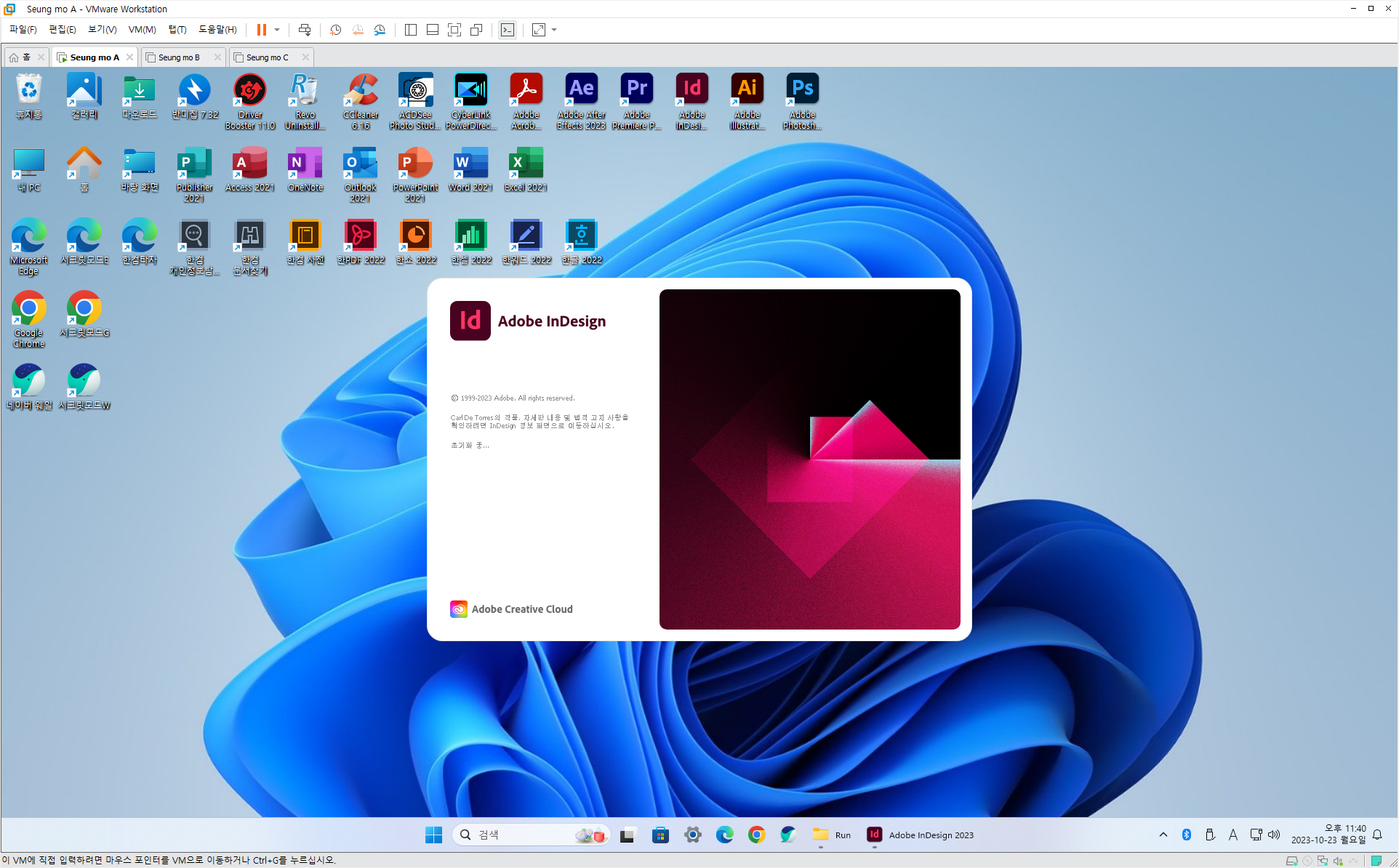The image size is (1399, 868).
Task: Open the snapshot manager icon
Action: point(380,30)
